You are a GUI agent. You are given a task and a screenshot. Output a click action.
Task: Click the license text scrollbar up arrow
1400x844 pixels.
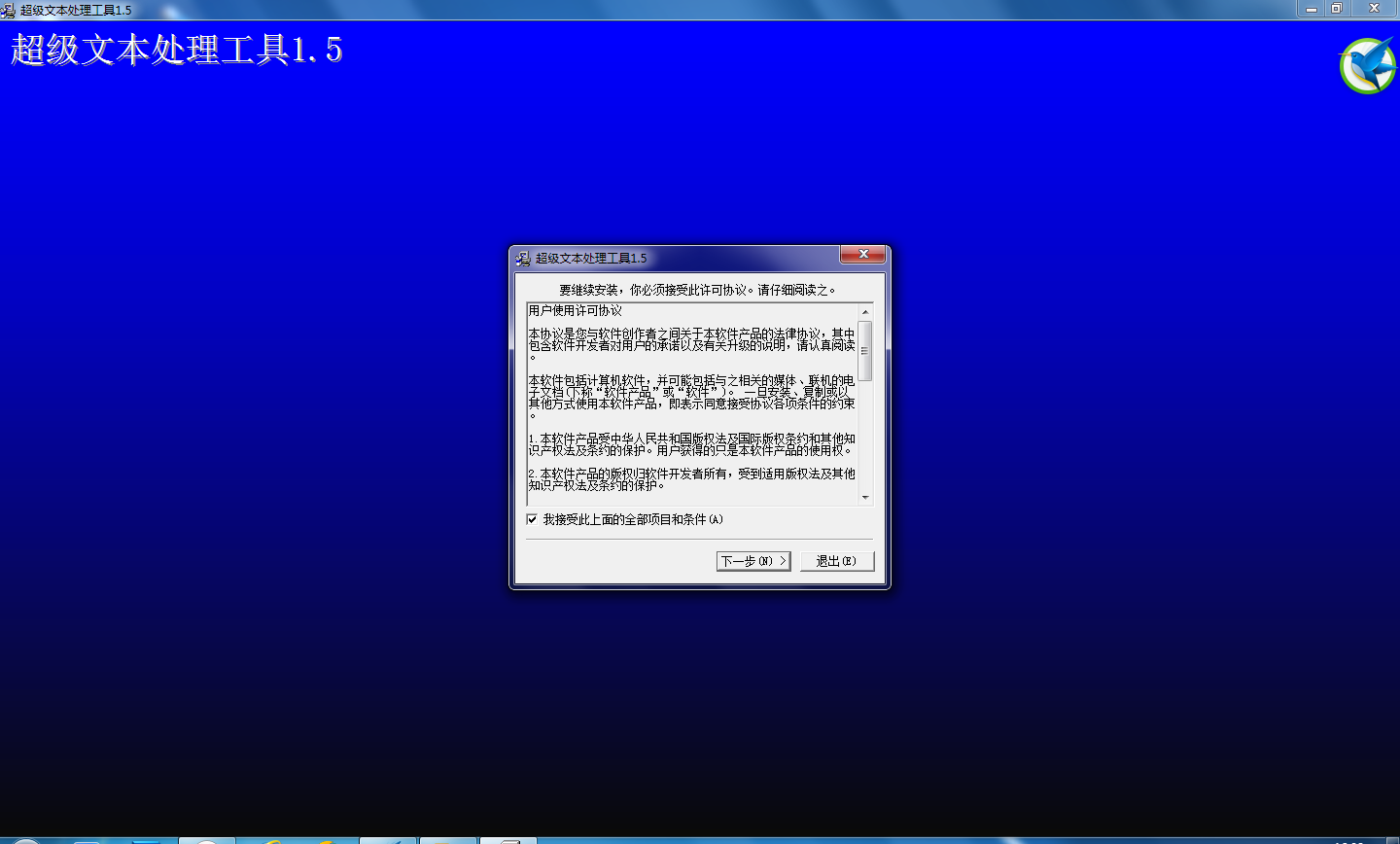coord(865,311)
